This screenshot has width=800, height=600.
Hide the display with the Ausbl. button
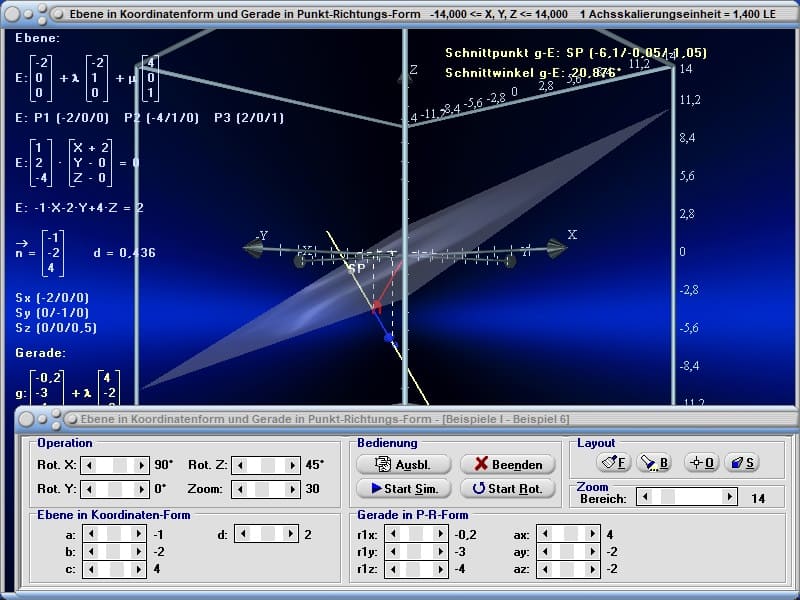click(404, 464)
